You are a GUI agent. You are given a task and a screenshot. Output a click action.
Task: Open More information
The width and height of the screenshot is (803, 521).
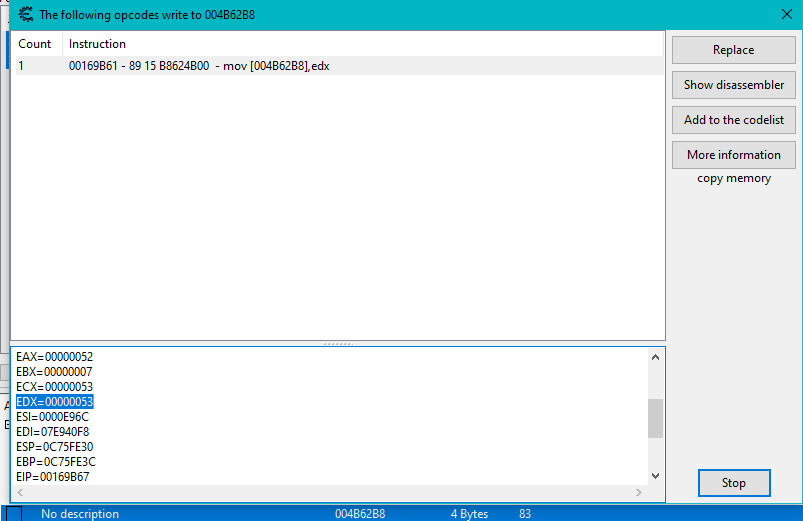click(x=733, y=155)
